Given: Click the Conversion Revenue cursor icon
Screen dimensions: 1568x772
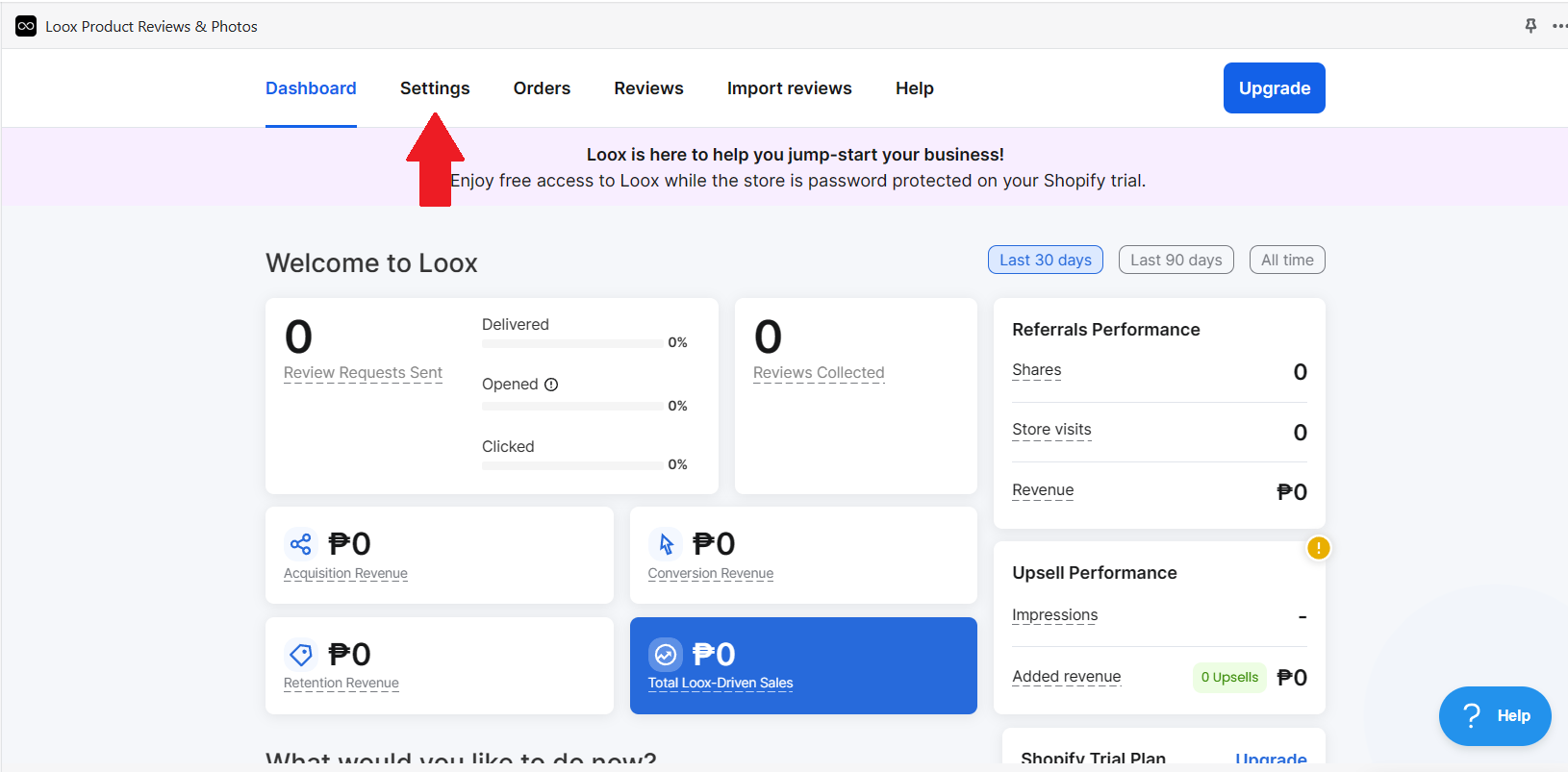Looking at the screenshot, I should tap(666, 544).
